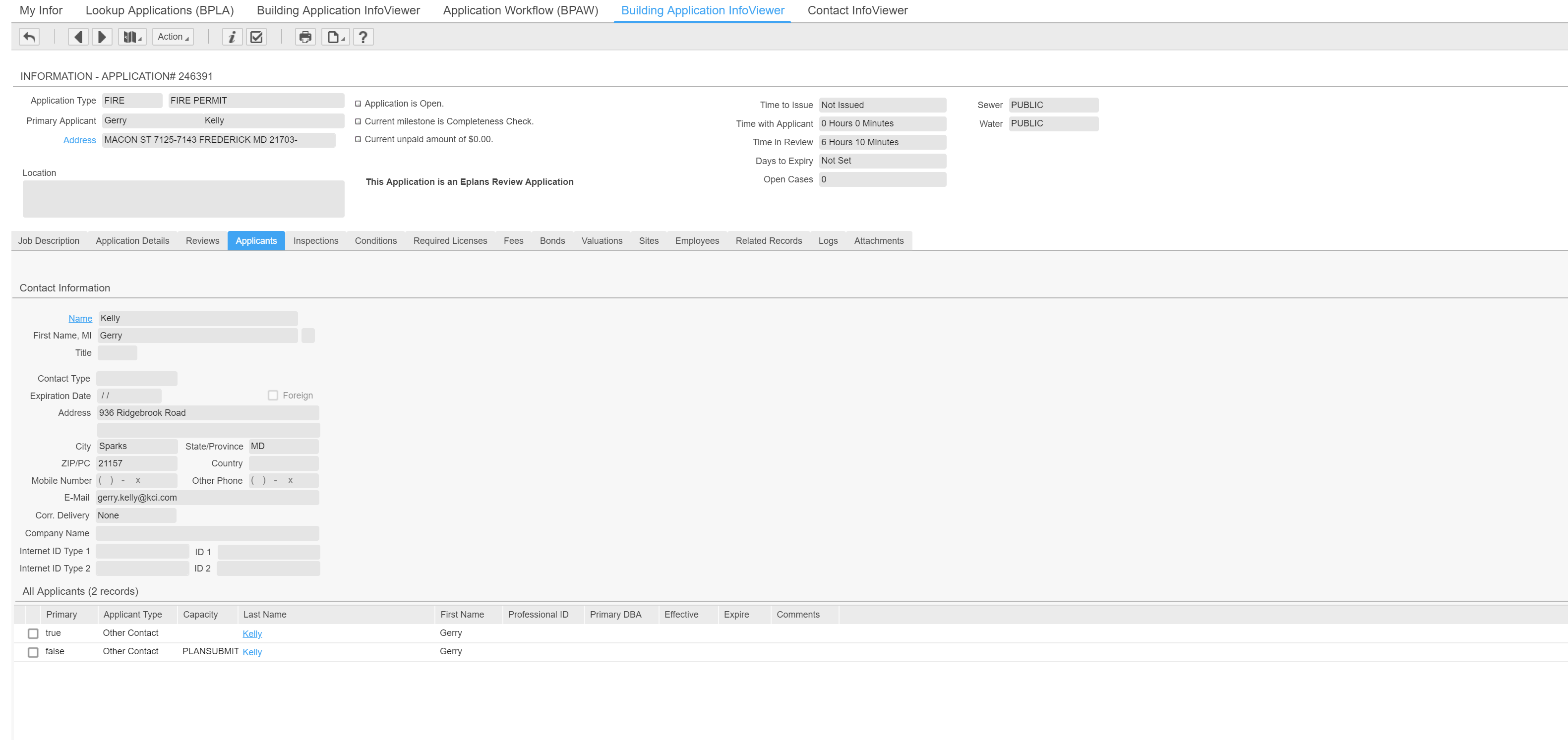Check the box for the false applicant row
1568x740 pixels.
[x=34, y=652]
